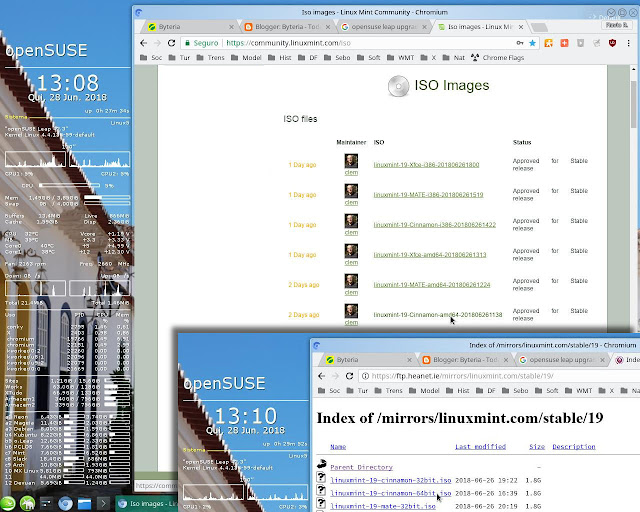Open the Model bookmark folder, top window
Viewport: 640px width, 512px height.
click(x=246, y=58)
